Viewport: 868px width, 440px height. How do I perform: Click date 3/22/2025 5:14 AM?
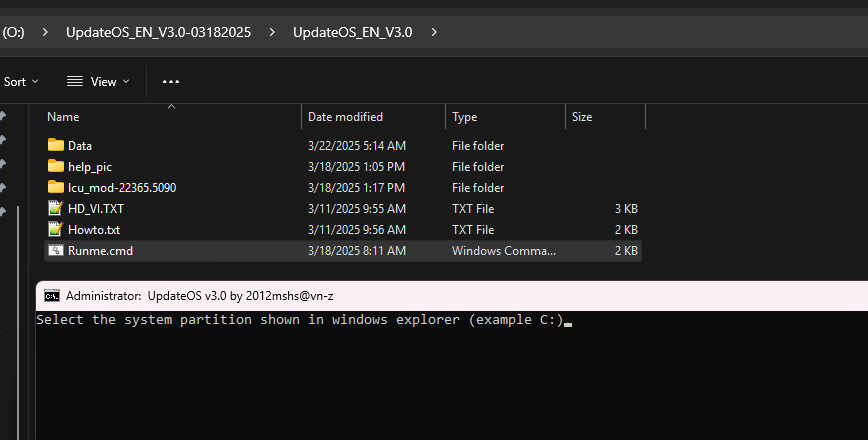click(x=357, y=146)
